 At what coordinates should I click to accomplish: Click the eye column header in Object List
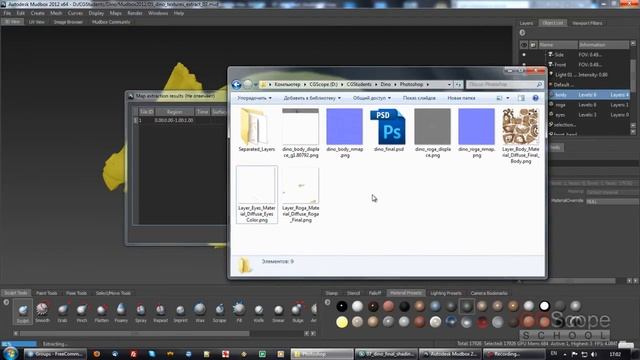pyautogui.click(x=524, y=44)
